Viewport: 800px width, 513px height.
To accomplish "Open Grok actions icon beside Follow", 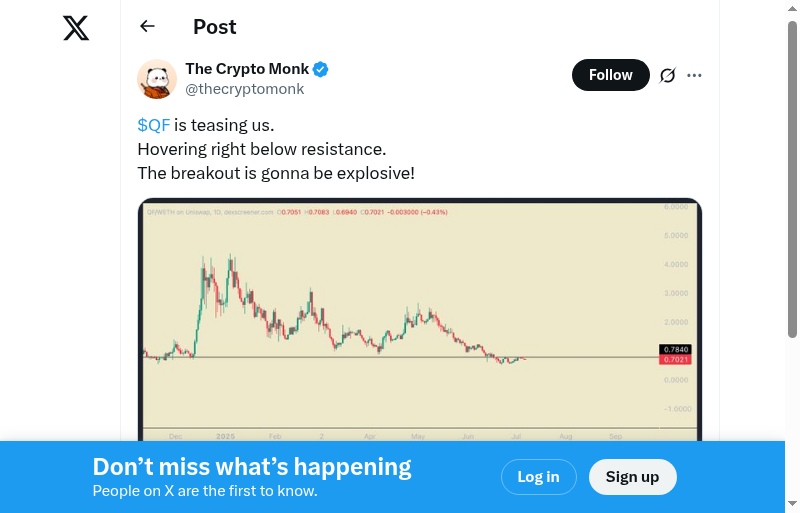I will pos(668,75).
